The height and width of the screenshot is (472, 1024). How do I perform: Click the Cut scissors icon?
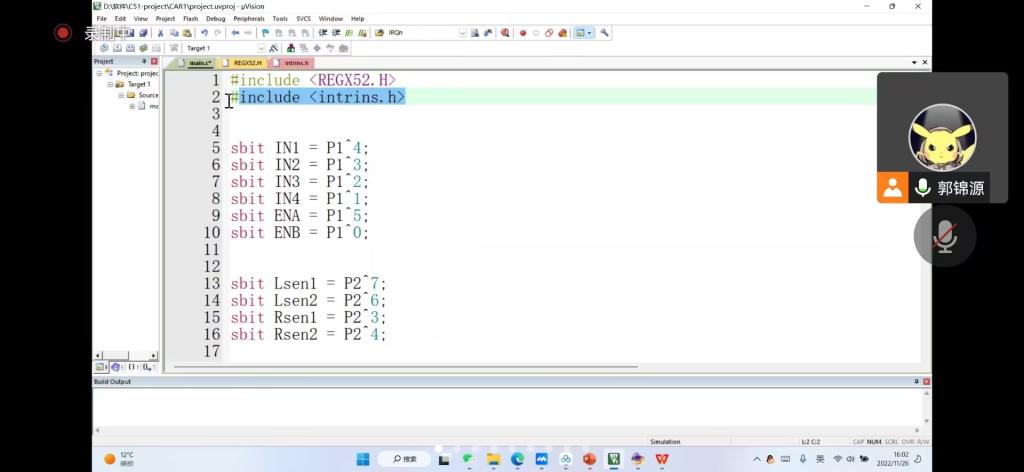(x=160, y=33)
